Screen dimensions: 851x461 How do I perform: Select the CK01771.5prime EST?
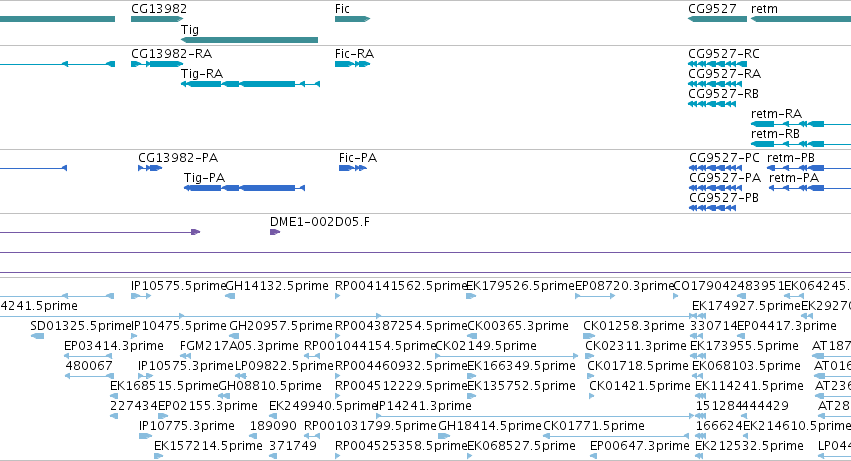click(x=616, y=436)
